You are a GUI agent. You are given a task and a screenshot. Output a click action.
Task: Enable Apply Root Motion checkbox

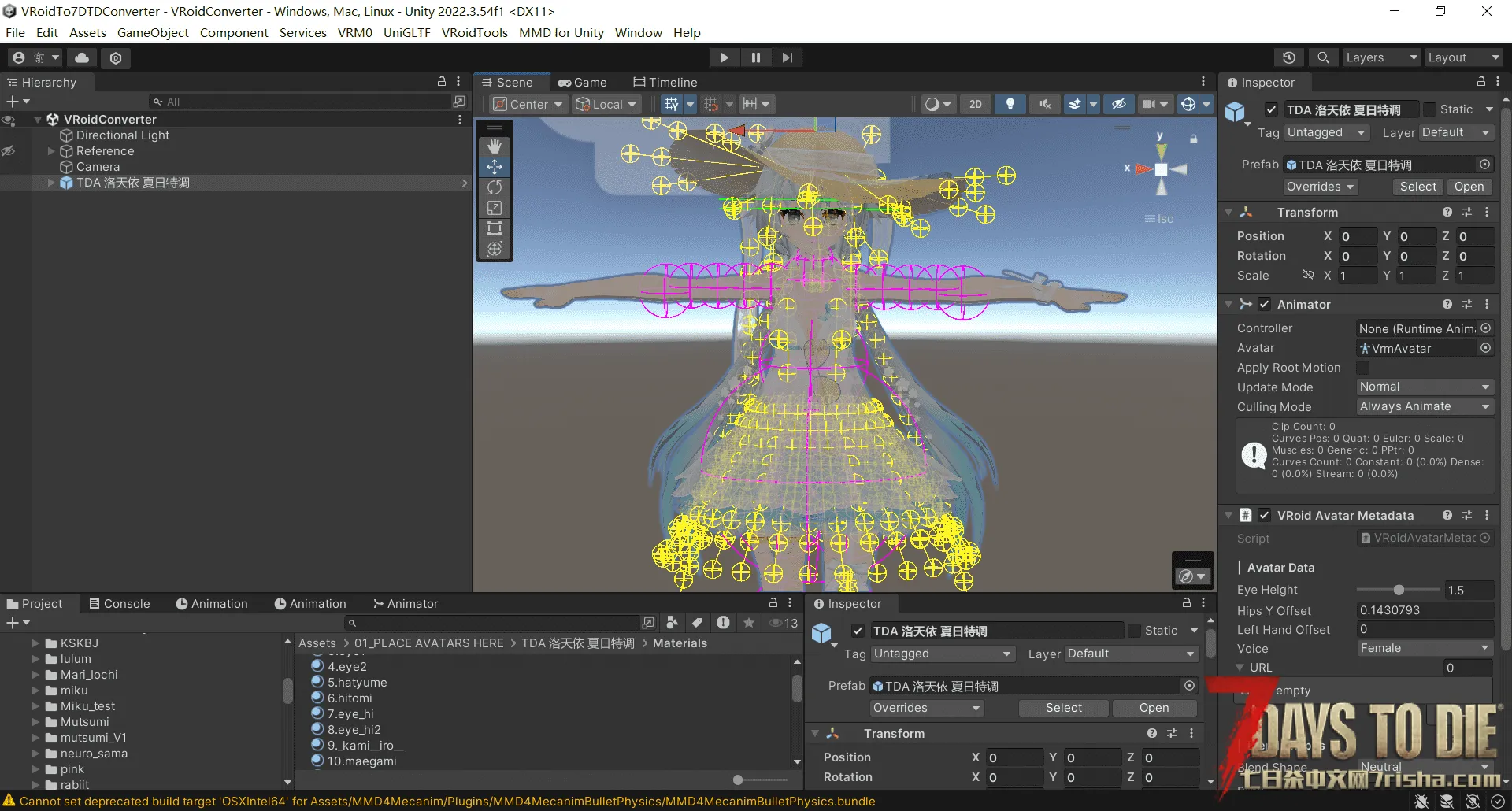1363,368
